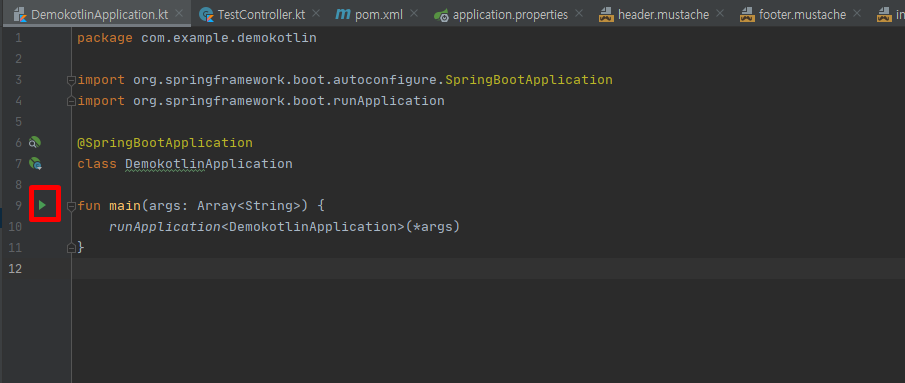Click package com.example.demokotlin text
The width and height of the screenshot is (905, 383).
pyautogui.click(x=197, y=39)
